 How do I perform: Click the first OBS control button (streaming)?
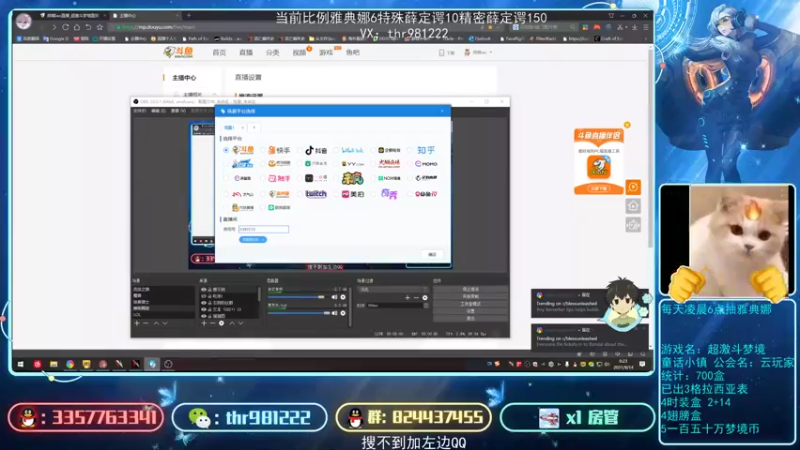(470, 289)
